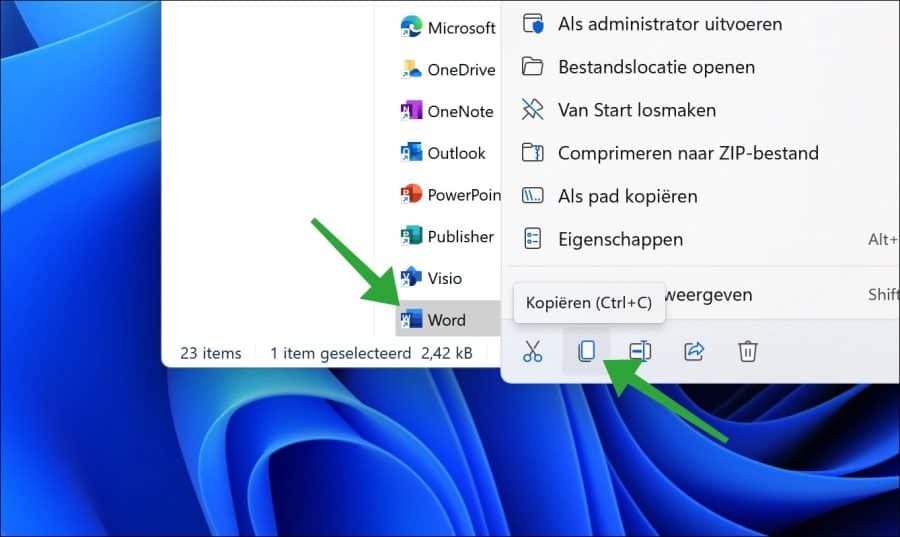Click the Share icon
This screenshot has width=900, height=537.
click(x=694, y=351)
